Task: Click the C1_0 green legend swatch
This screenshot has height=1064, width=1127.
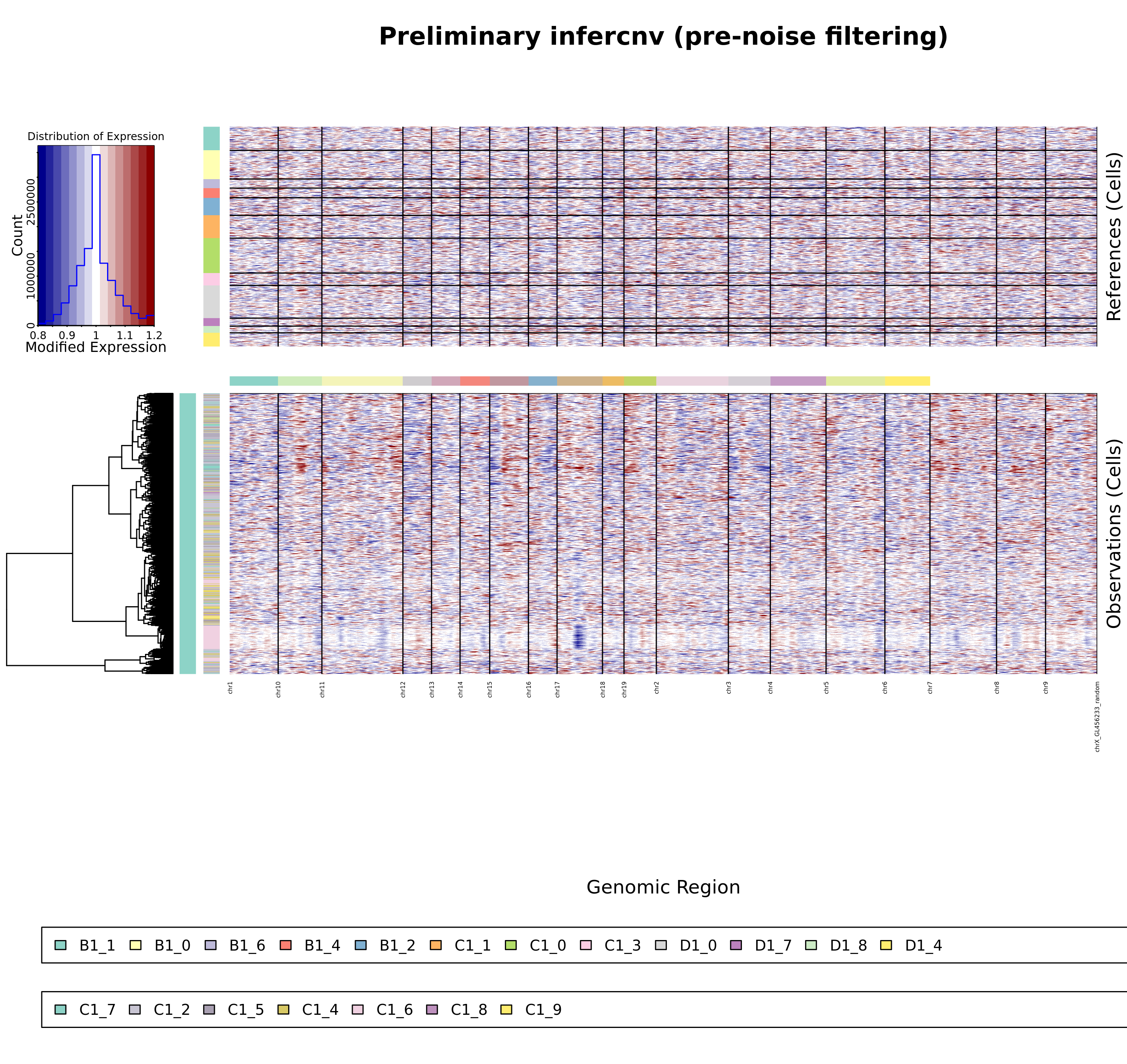Action: tap(511, 945)
